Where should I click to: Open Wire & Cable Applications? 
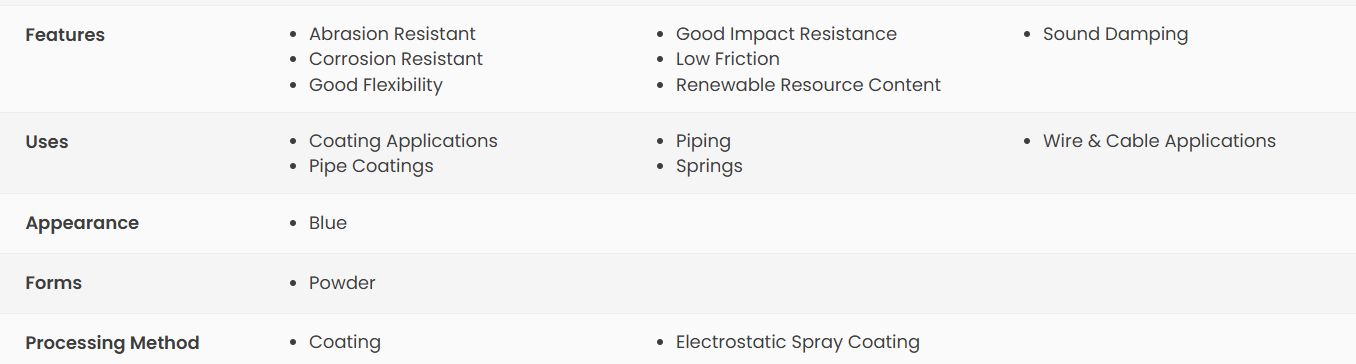pos(1159,141)
